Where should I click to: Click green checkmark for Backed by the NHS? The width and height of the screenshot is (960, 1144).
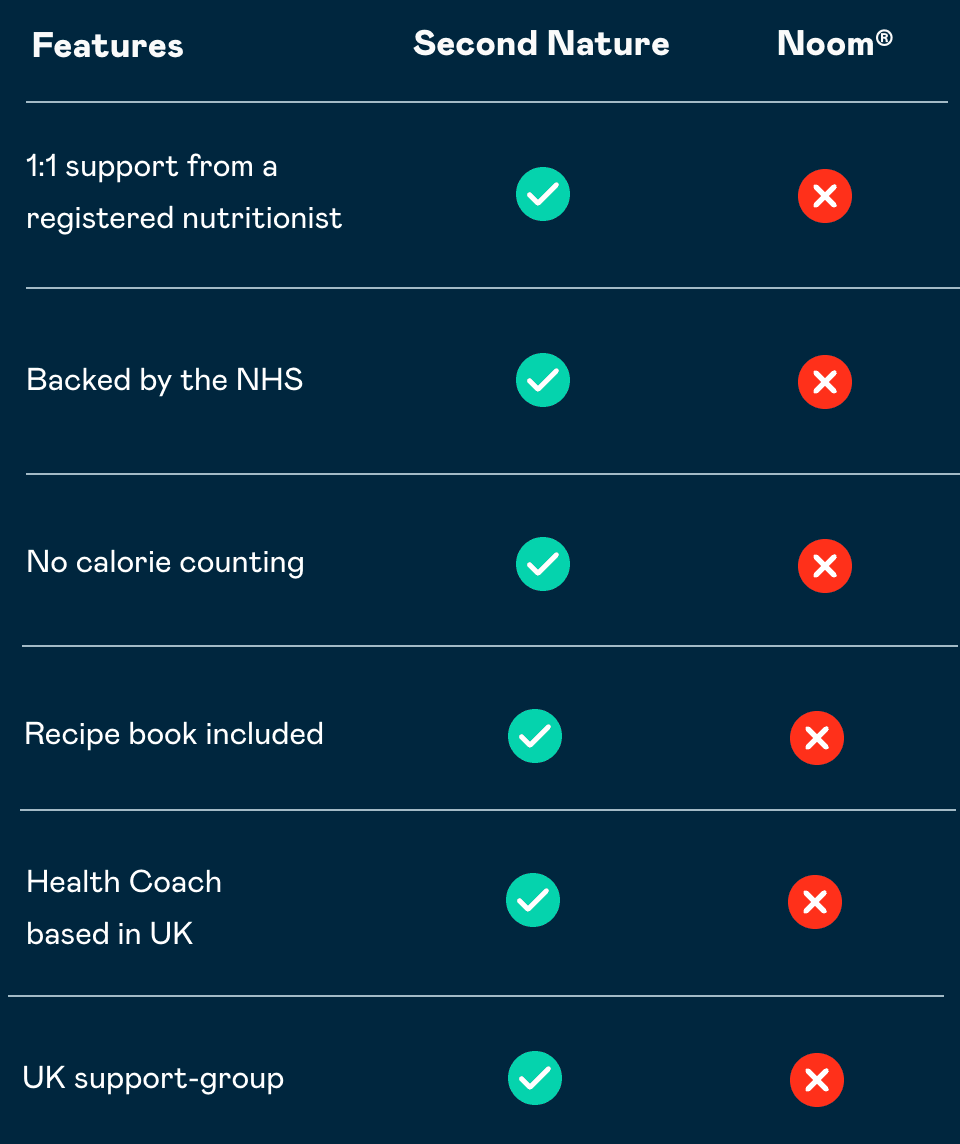tap(543, 380)
